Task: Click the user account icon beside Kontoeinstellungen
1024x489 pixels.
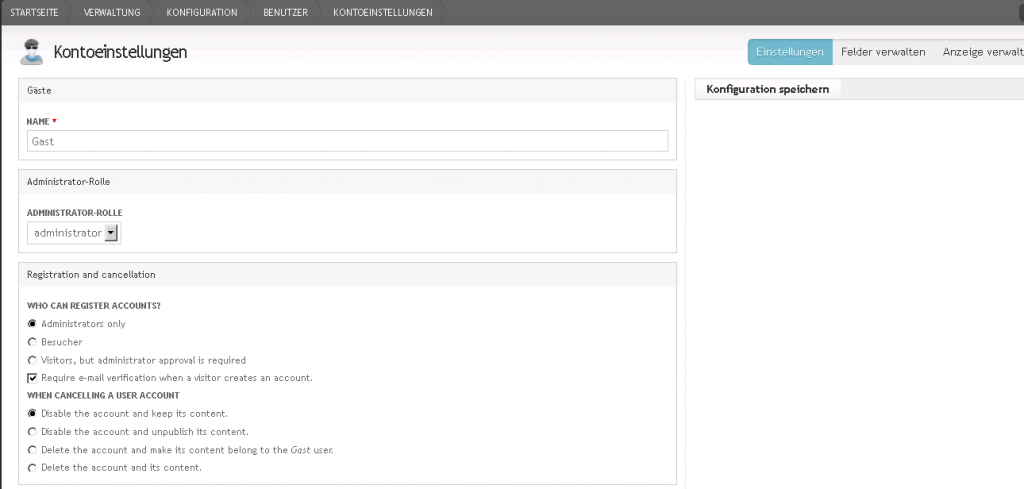Action: click(x=31, y=52)
